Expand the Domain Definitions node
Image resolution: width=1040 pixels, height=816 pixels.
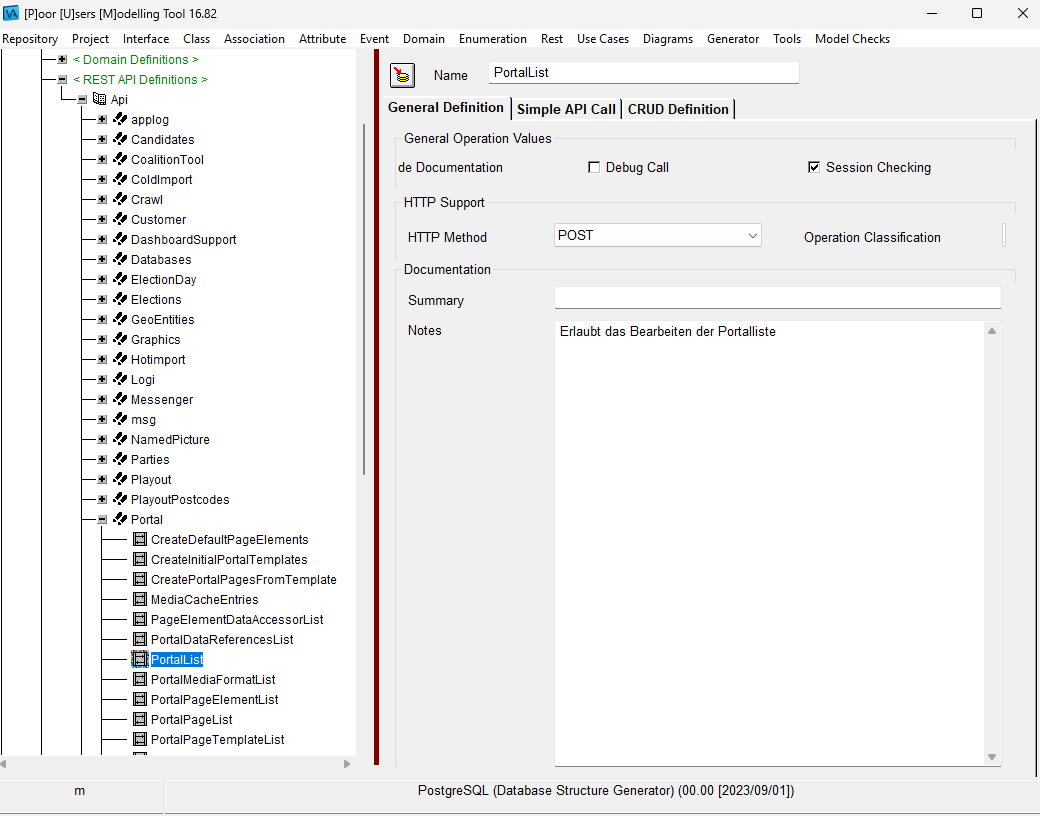(62, 60)
